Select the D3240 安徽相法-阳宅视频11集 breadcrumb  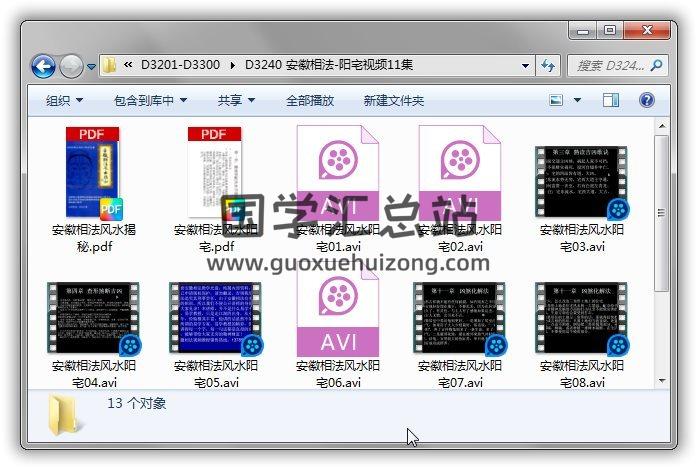329,65
